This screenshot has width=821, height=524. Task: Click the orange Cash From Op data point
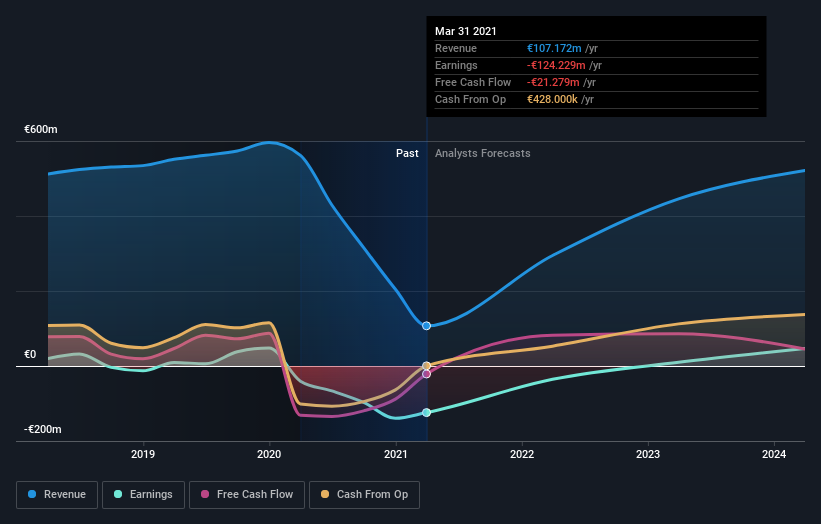tap(426, 366)
